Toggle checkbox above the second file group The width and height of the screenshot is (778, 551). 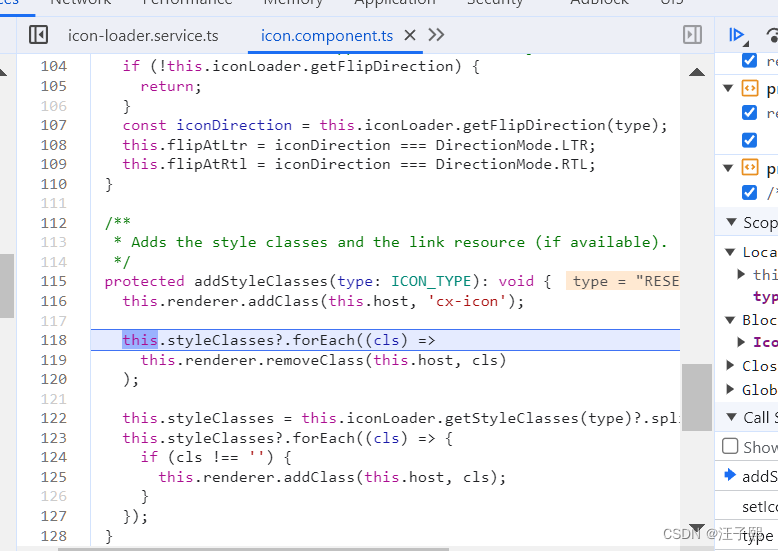pos(749,140)
